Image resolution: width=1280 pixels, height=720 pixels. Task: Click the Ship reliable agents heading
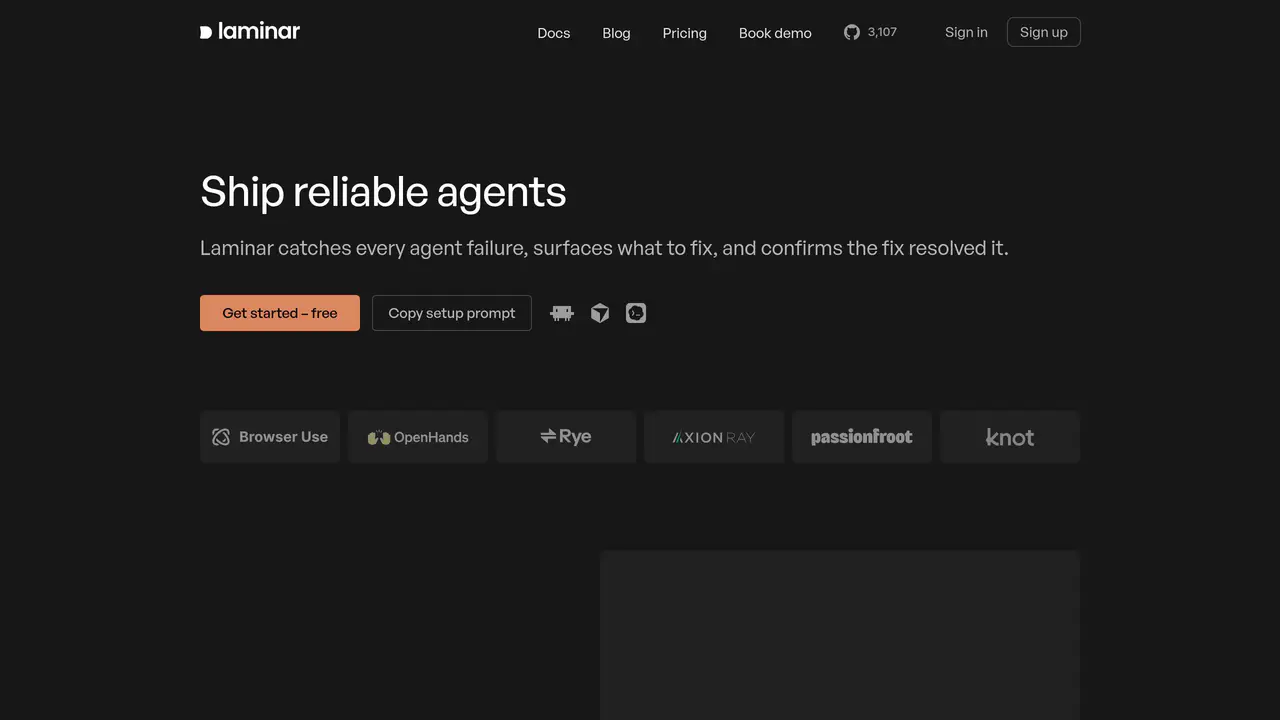383,192
